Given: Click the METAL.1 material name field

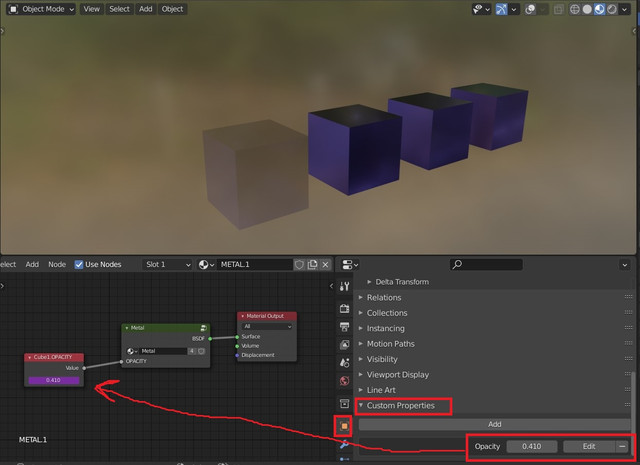Looking at the screenshot, I should (255, 265).
